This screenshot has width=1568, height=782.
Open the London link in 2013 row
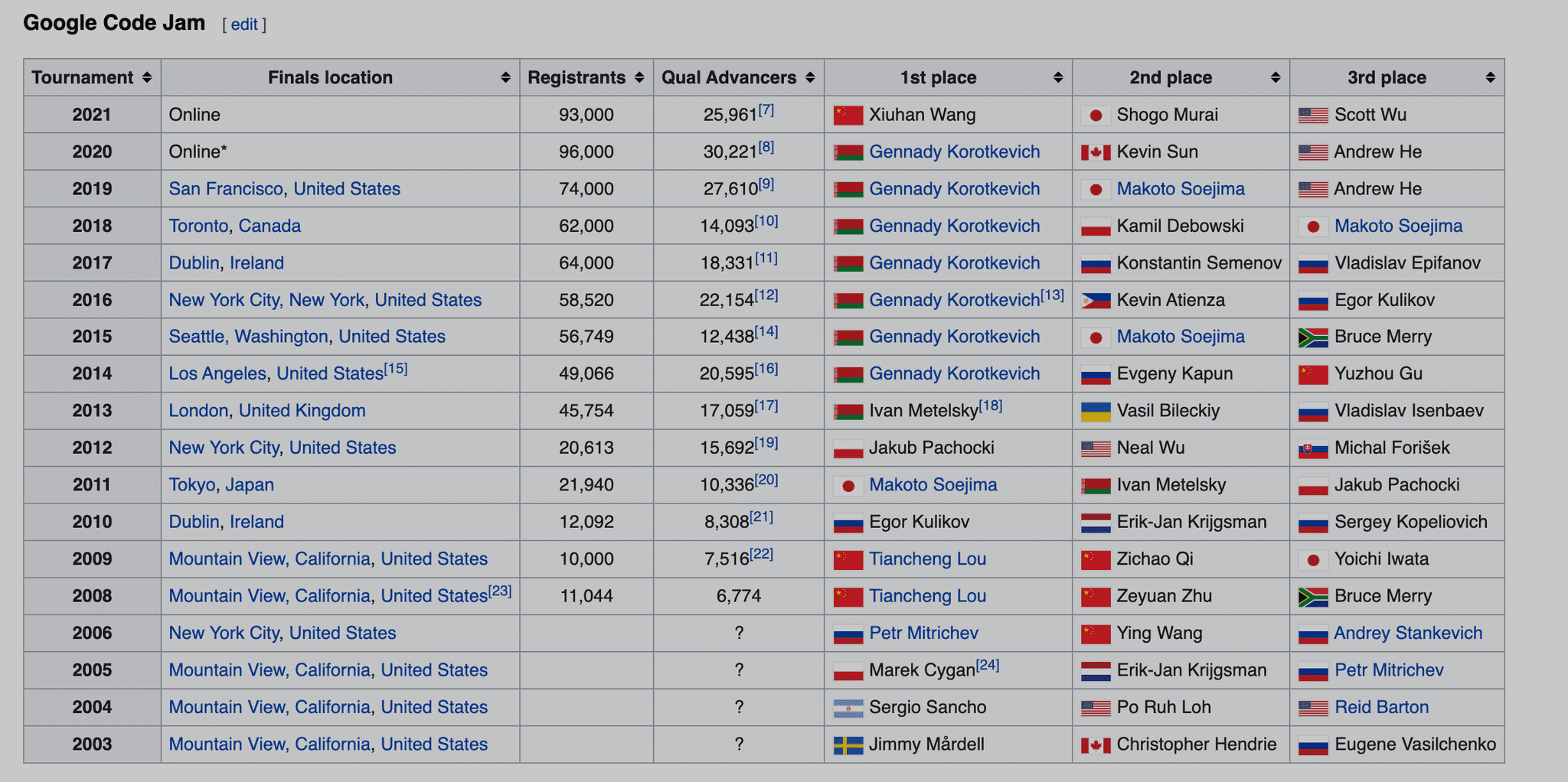198,411
